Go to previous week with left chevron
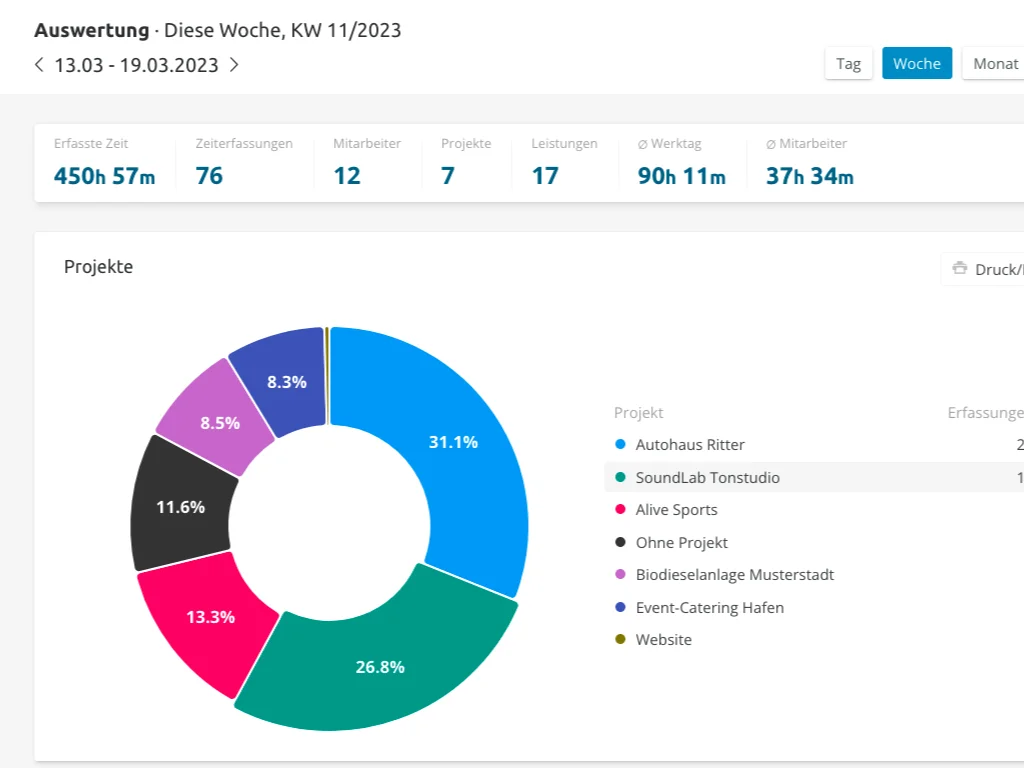Screen dimensions: 1024x768 coord(39,65)
